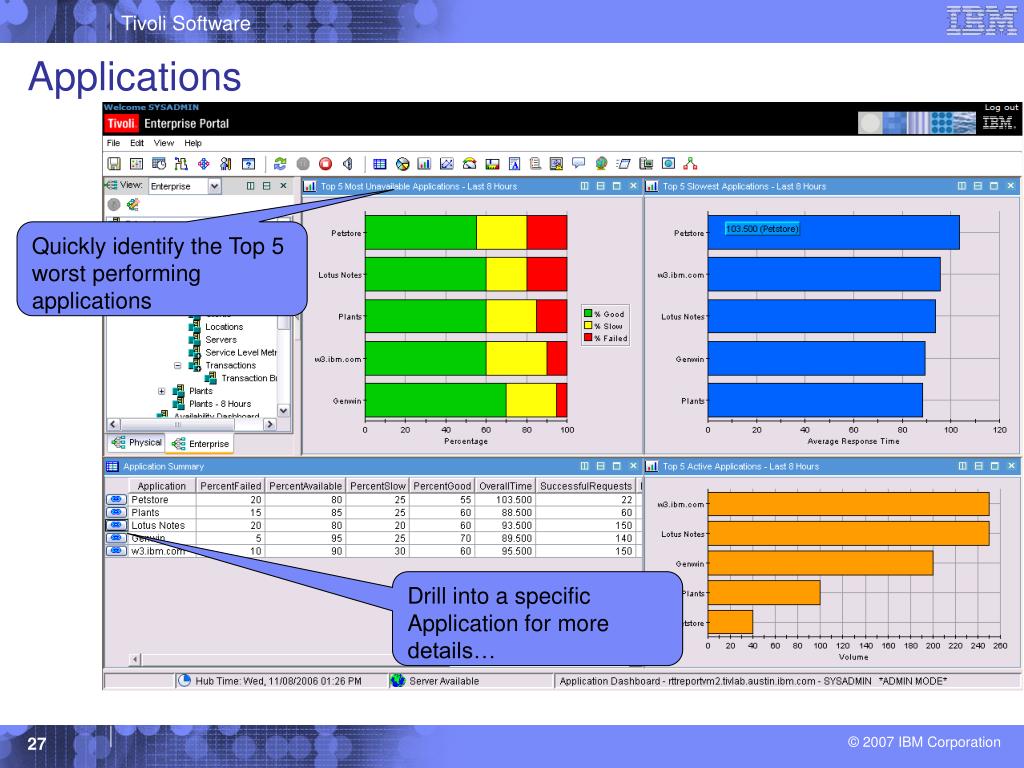Screen dimensions: 1024x768
Task: Switch to the Enterprise navigator tab
Action: click(200, 443)
